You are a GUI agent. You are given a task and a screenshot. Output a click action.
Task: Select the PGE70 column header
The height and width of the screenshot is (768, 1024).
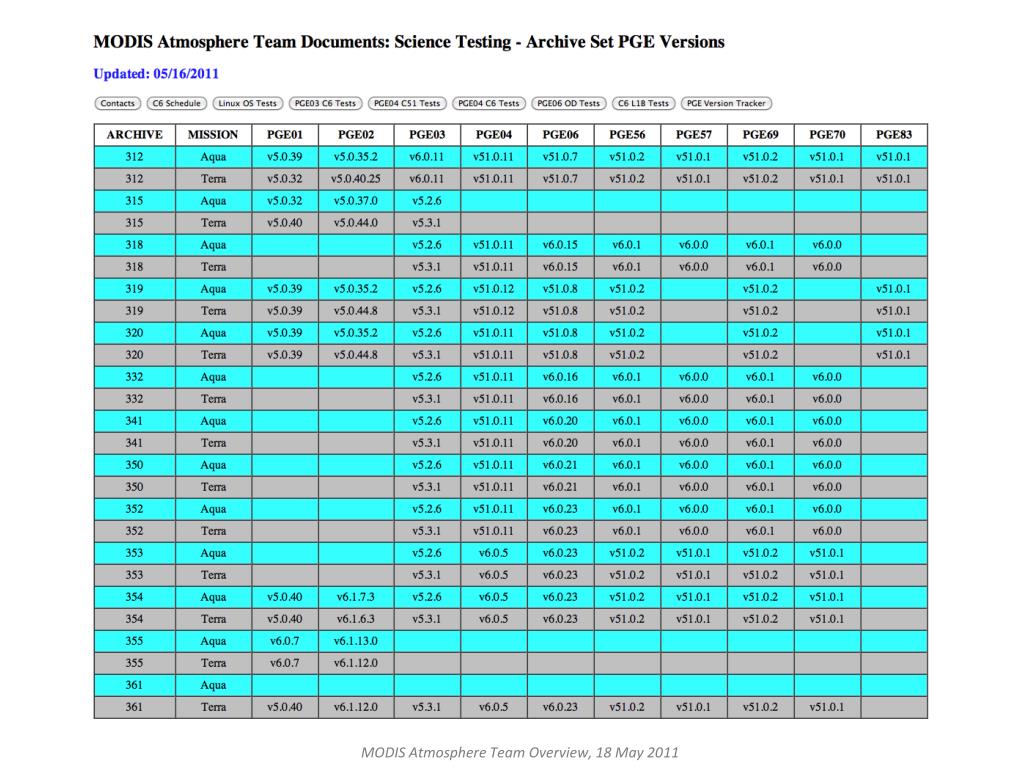tap(827, 135)
